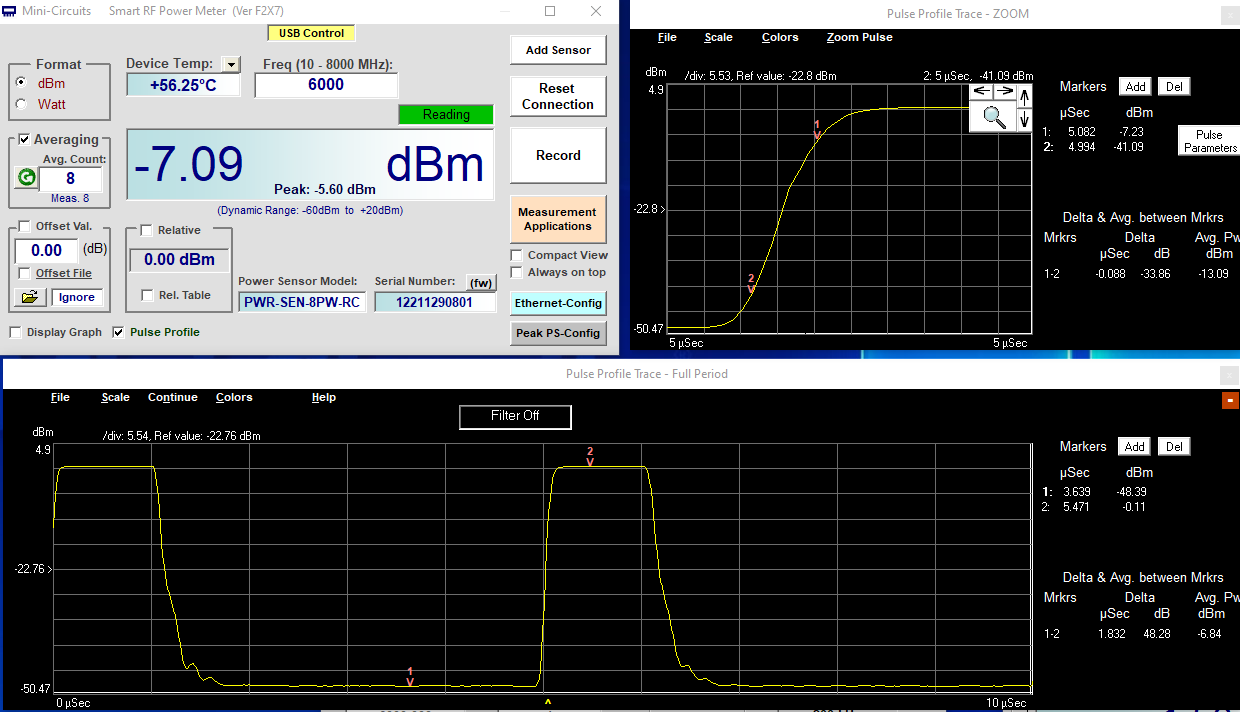Image resolution: width=1240 pixels, height=712 pixels.
Task: Enable the Display Graph checkbox
Action: 16,332
